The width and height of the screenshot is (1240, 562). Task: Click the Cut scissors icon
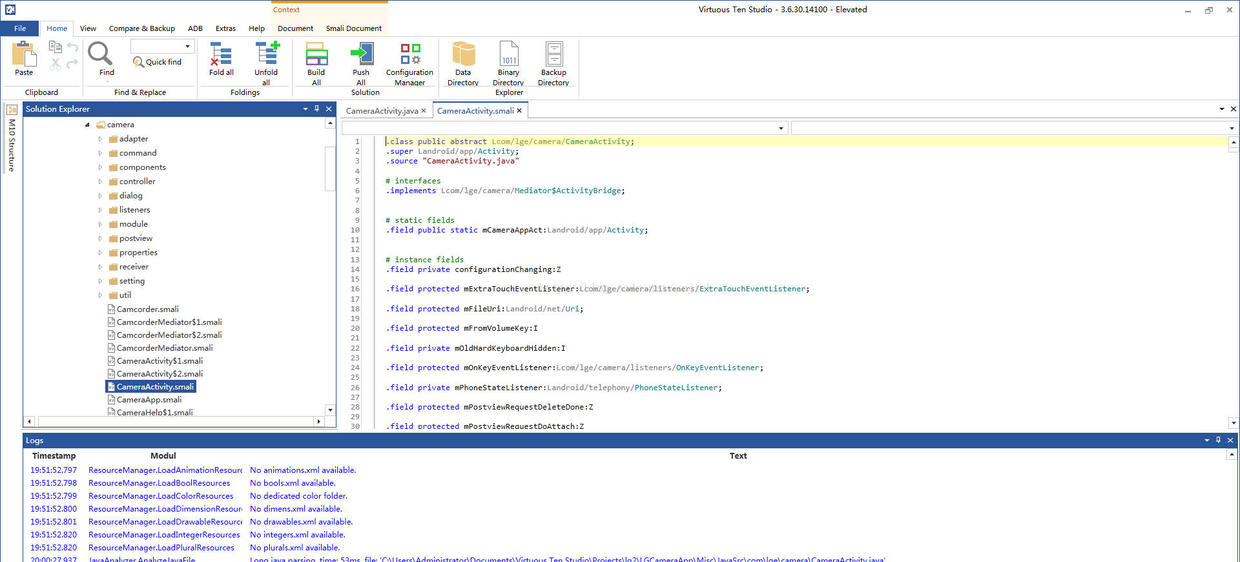[x=55, y=63]
